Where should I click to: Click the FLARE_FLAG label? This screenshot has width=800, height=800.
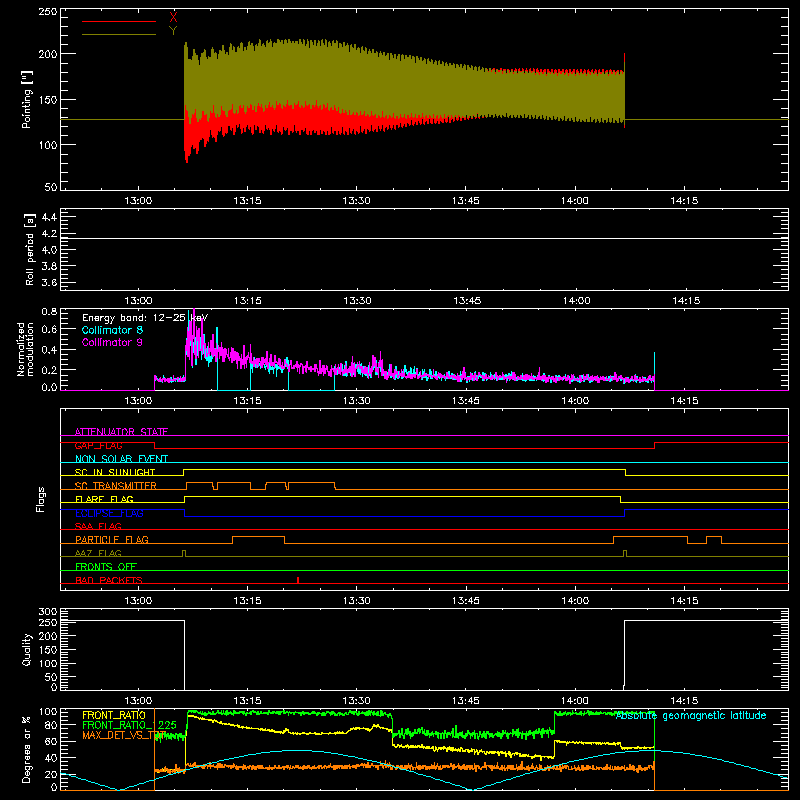coord(104,499)
